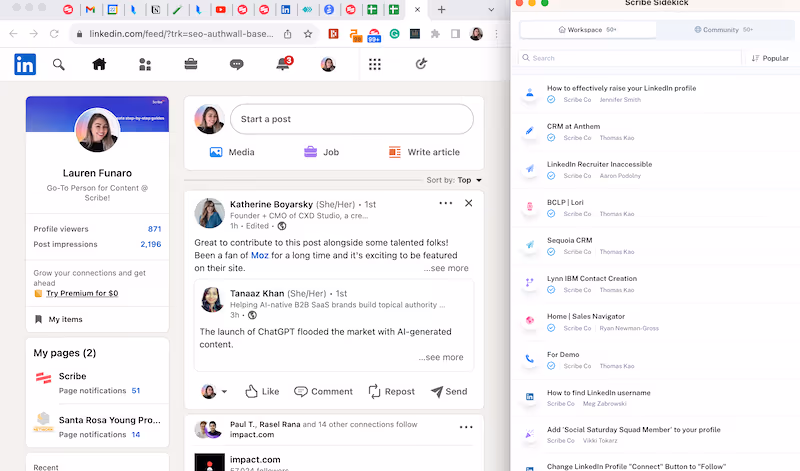
Task: Click the Moz link in post
Action: pos(259,255)
